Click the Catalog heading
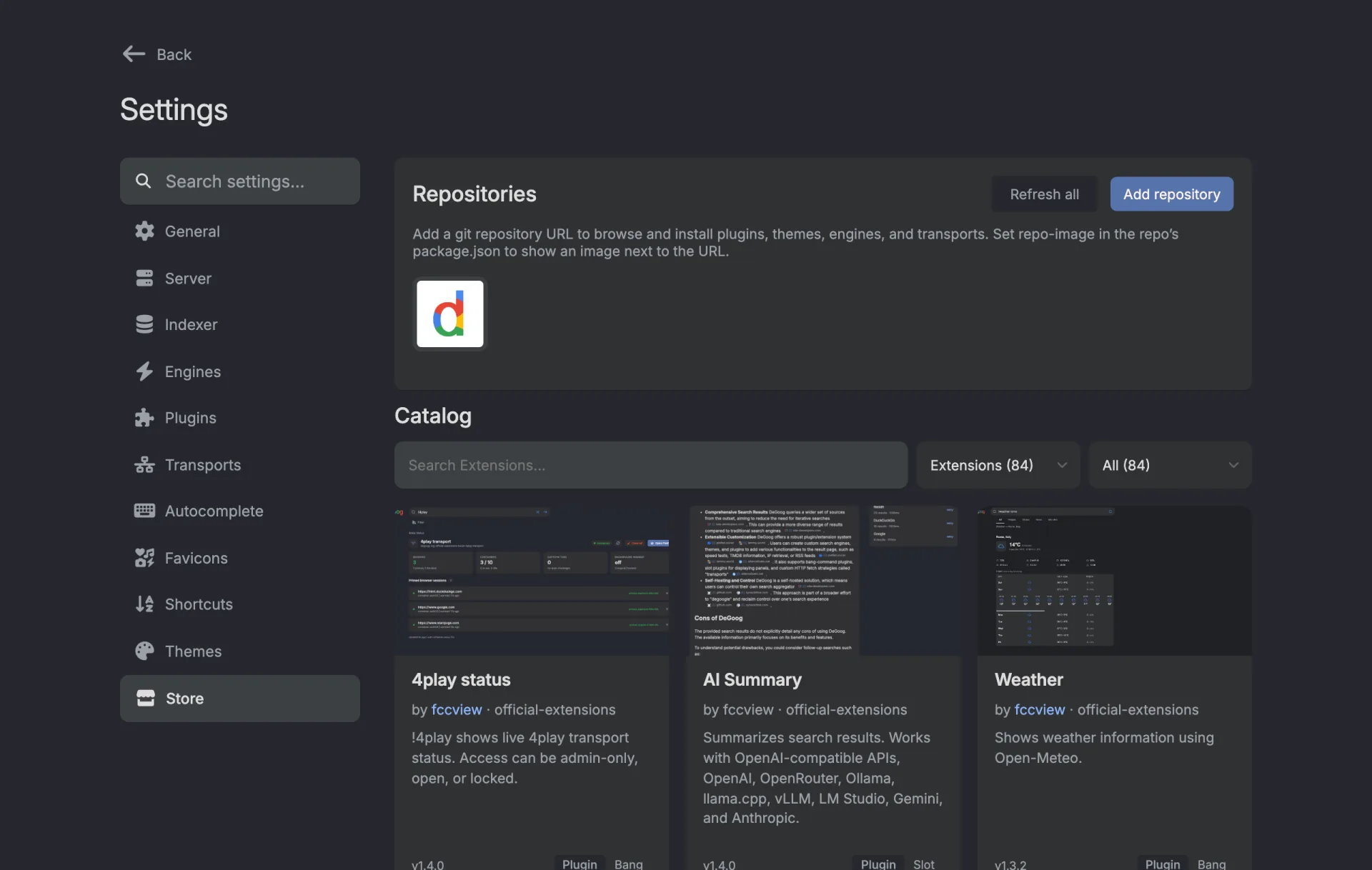1372x870 pixels. coord(433,416)
